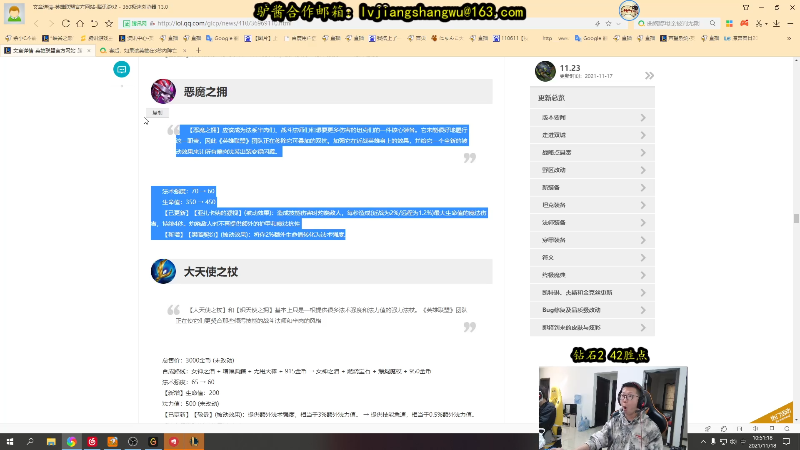Click the chevron on the sidebar's last row

click(x=643, y=328)
